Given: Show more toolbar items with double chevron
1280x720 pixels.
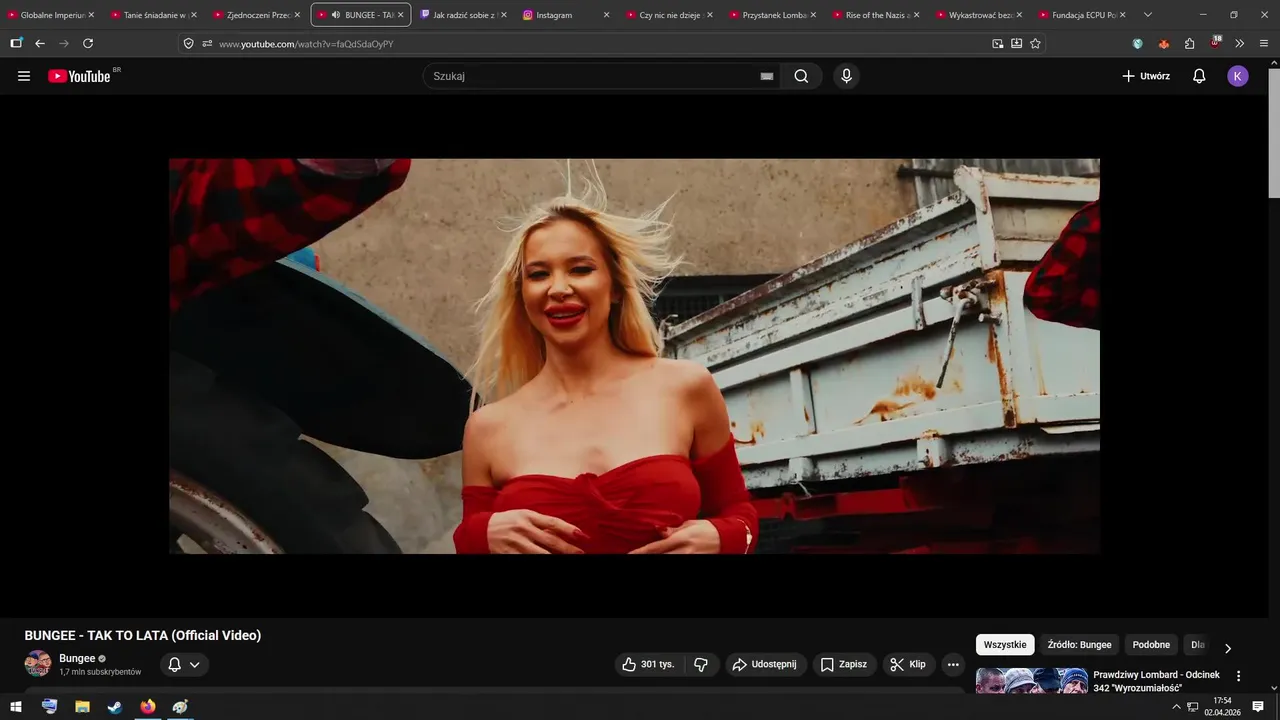Looking at the screenshot, I should (1240, 44).
